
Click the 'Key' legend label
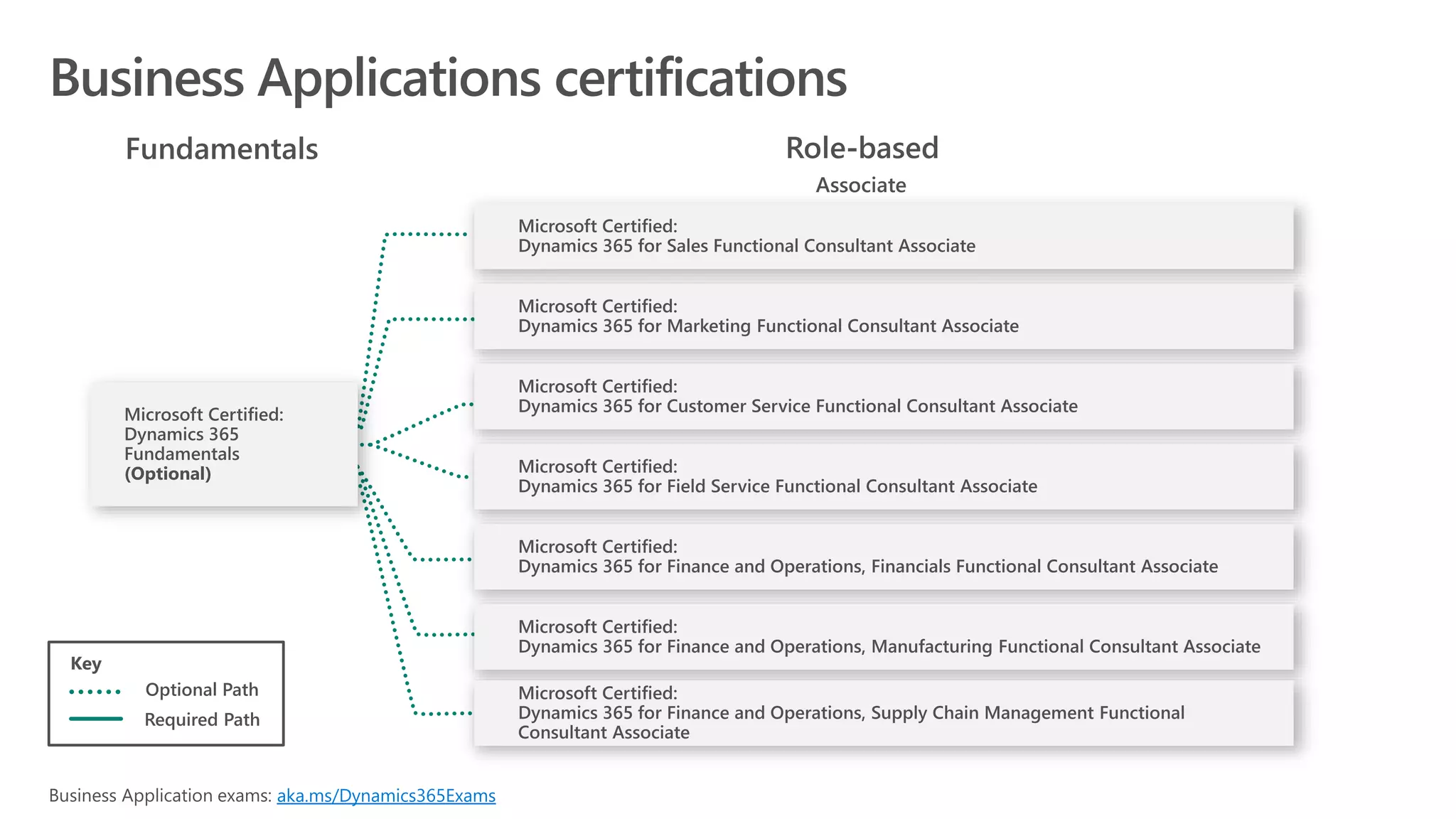[x=86, y=663]
